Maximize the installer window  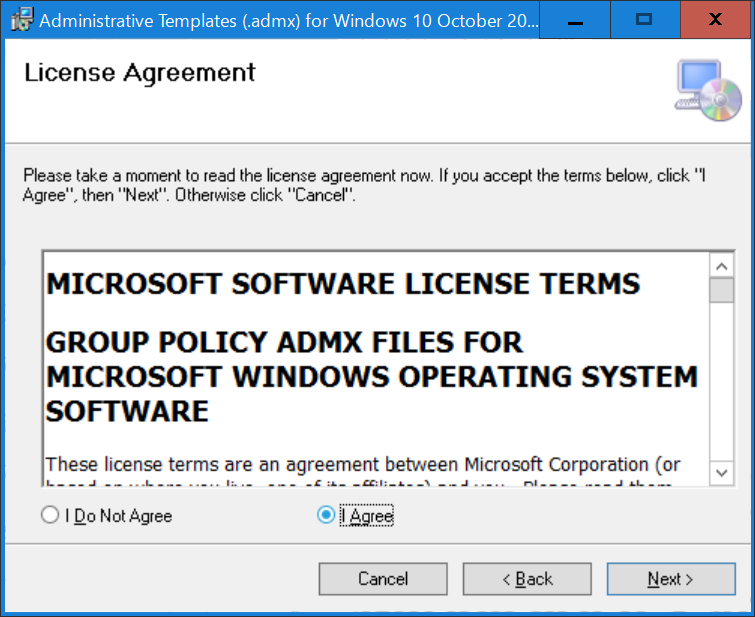pos(644,19)
